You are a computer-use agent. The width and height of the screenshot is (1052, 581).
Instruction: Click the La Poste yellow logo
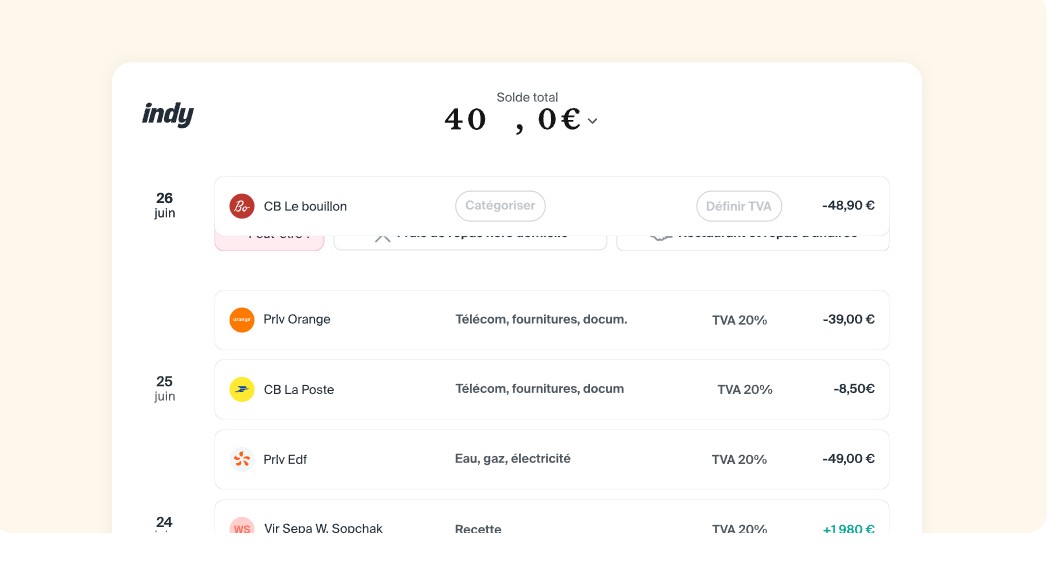(x=242, y=390)
